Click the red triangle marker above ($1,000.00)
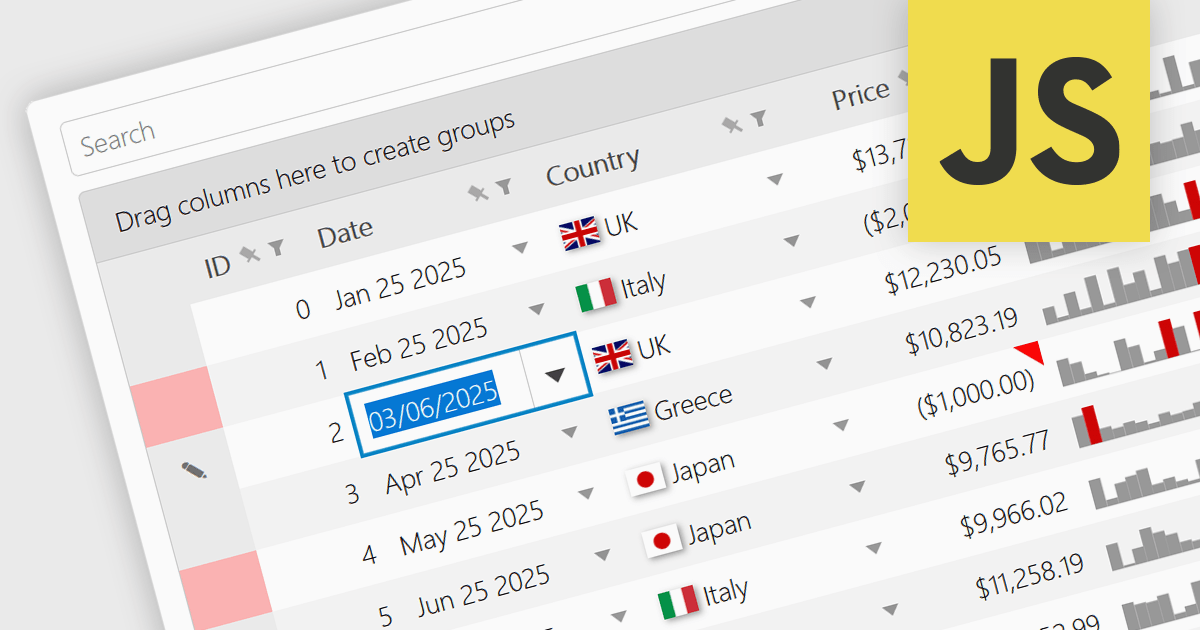 1029,352
